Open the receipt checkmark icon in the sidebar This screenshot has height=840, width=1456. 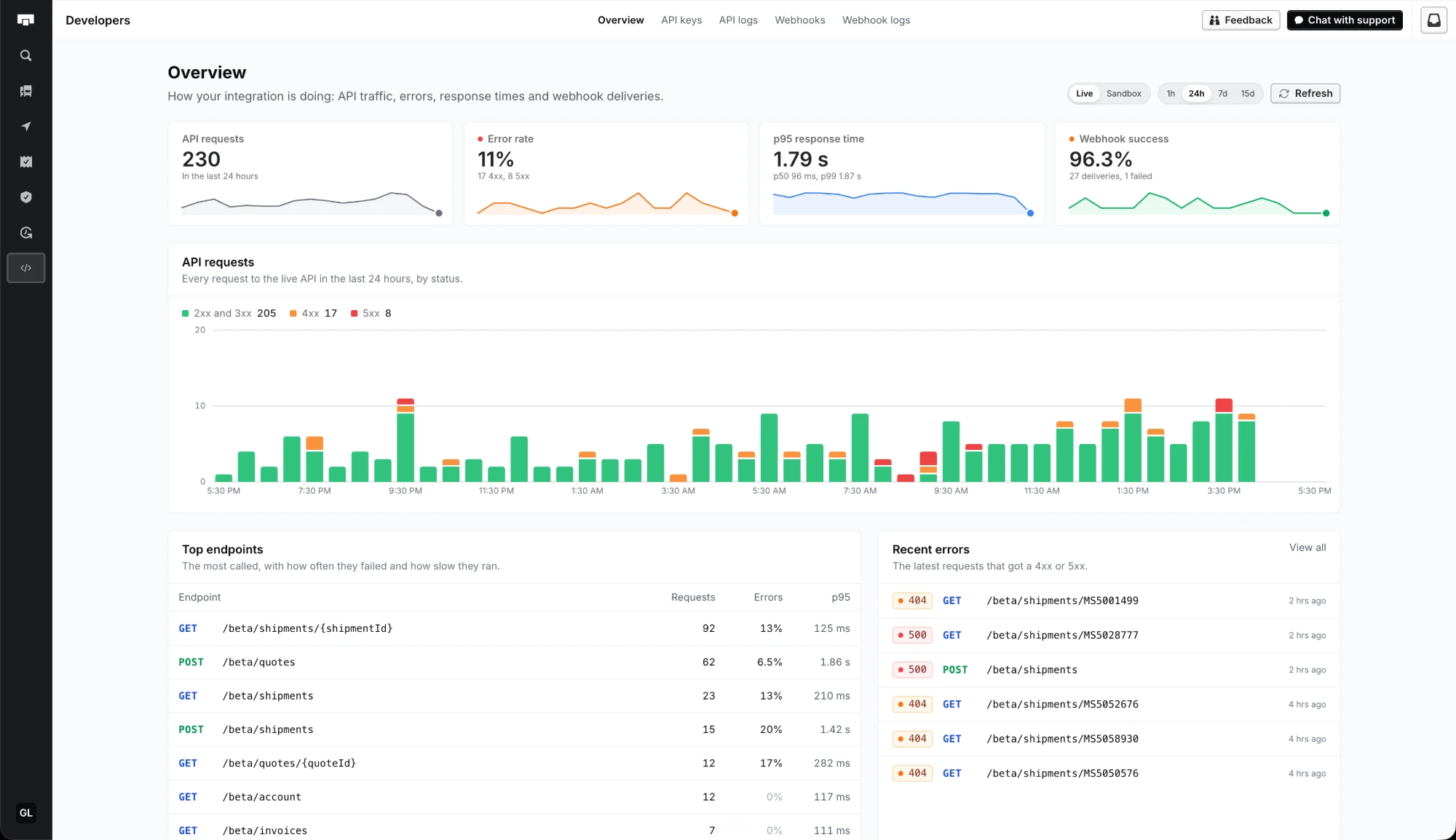(25, 162)
